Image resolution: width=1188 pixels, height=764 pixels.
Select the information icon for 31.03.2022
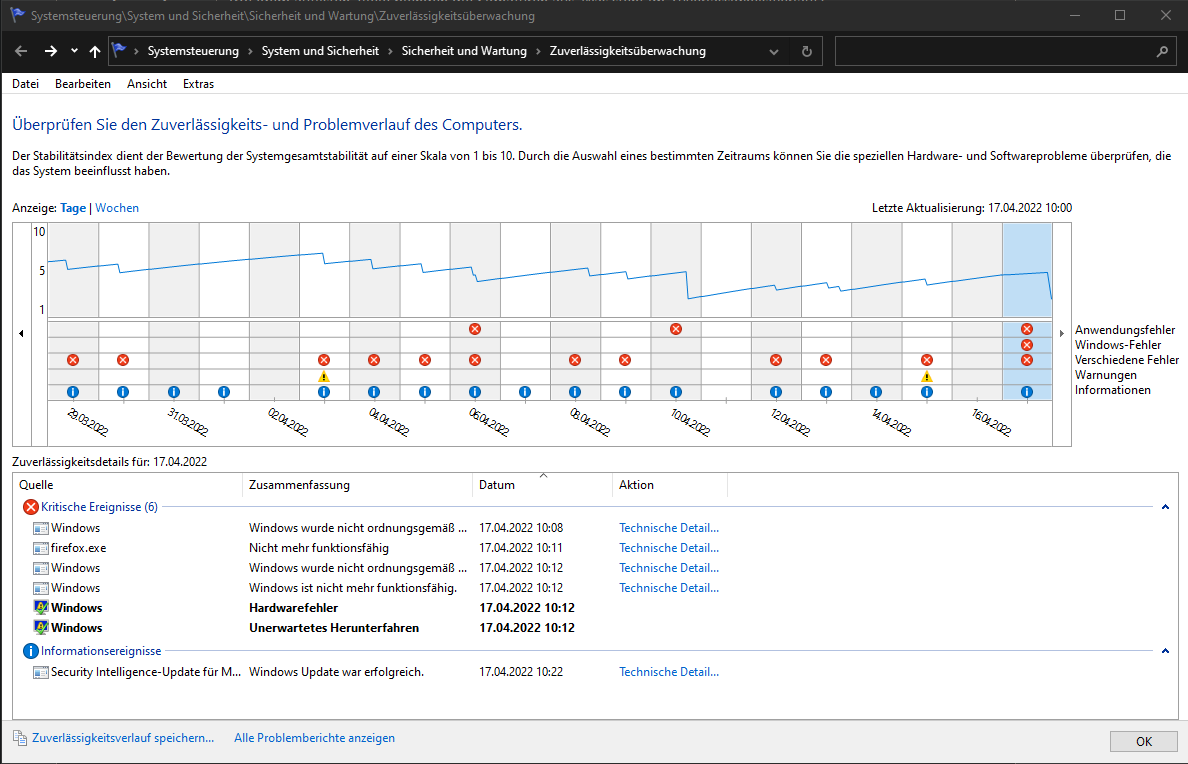pos(174,392)
